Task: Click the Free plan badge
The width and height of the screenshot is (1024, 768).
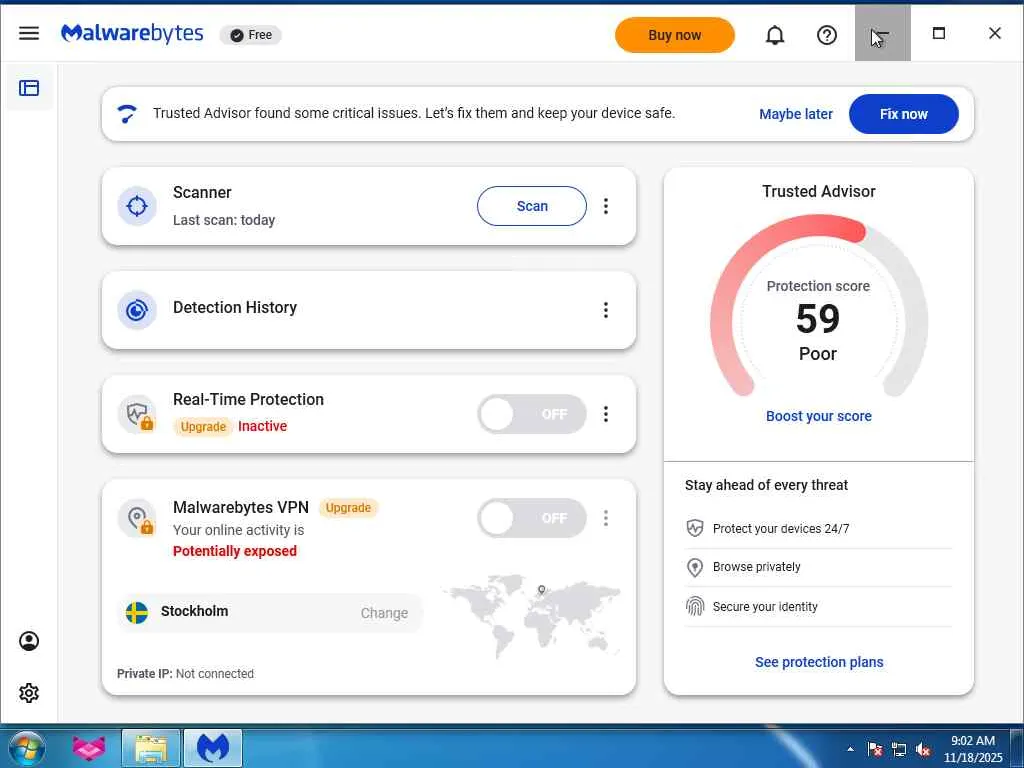Action: [251, 35]
